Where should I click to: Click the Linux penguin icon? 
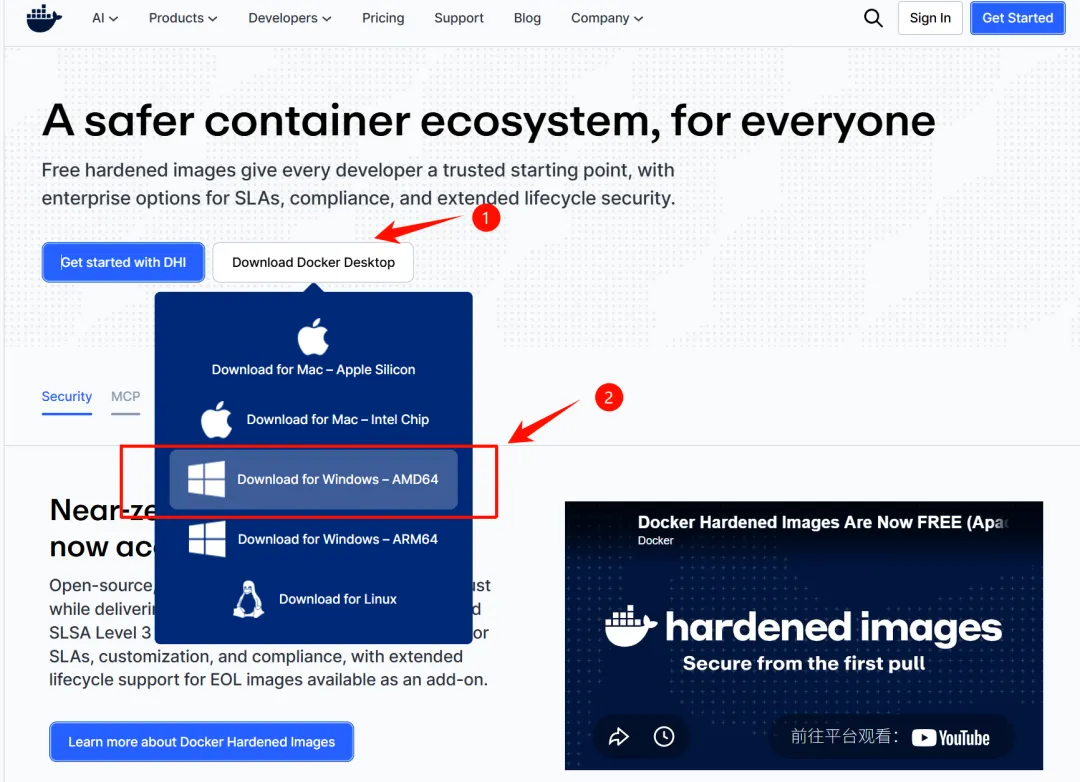tap(249, 599)
